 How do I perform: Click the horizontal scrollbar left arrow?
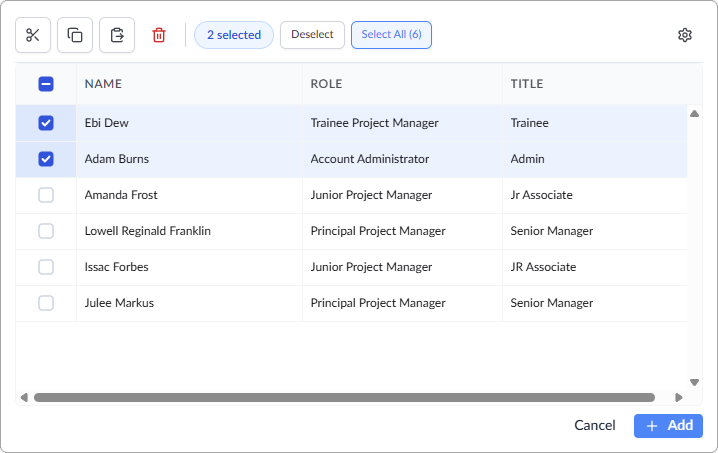[24, 398]
